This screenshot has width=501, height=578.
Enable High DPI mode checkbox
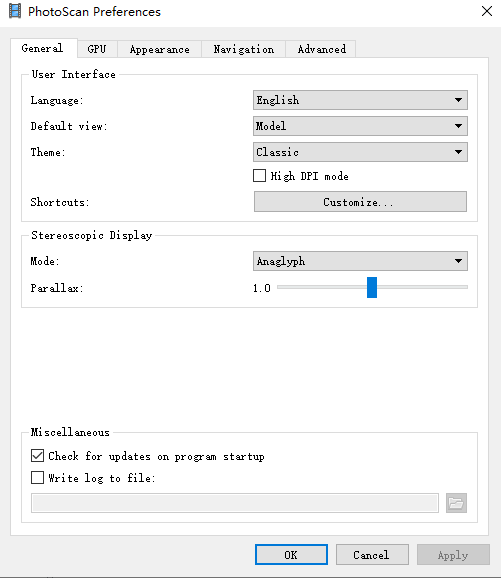260,175
